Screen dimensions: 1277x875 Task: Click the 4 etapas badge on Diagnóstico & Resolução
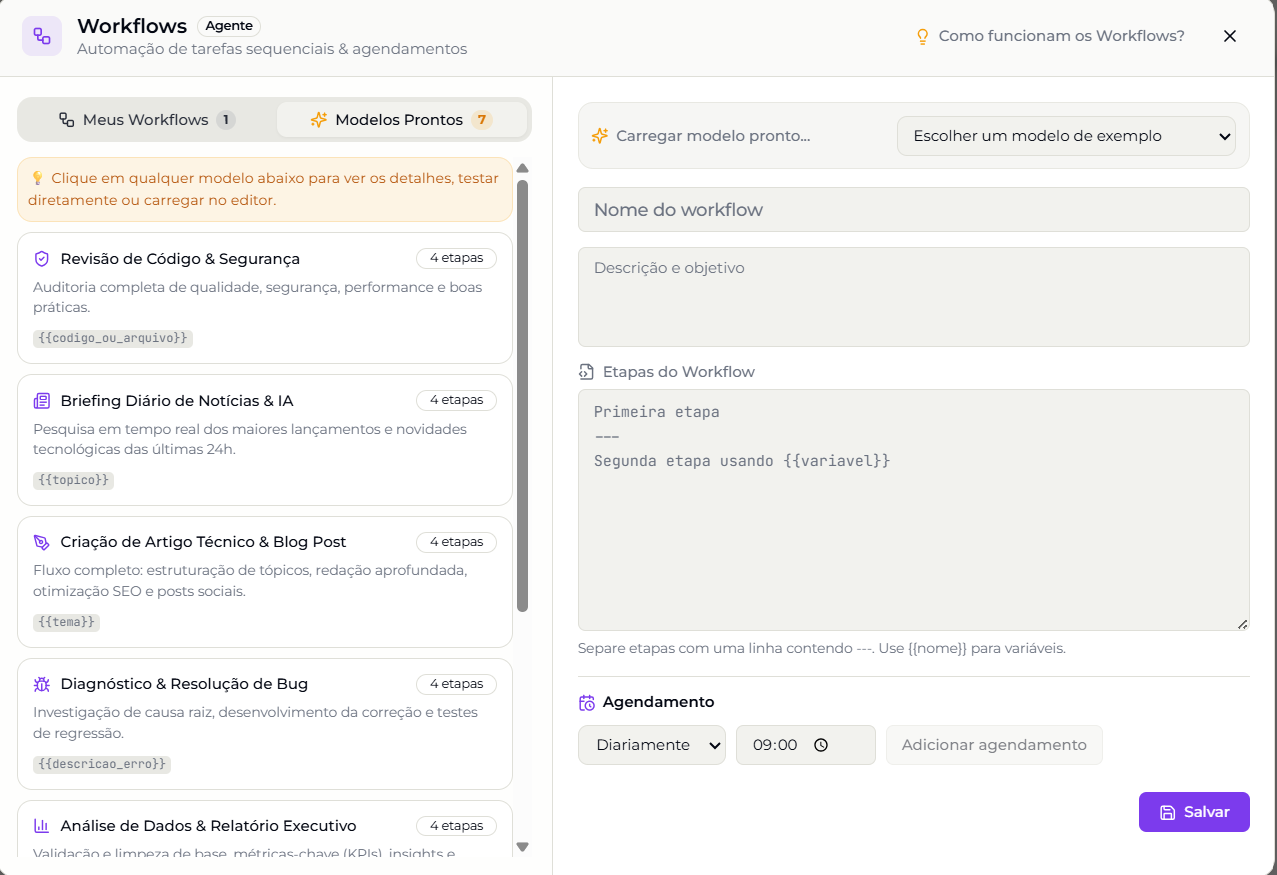click(456, 684)
